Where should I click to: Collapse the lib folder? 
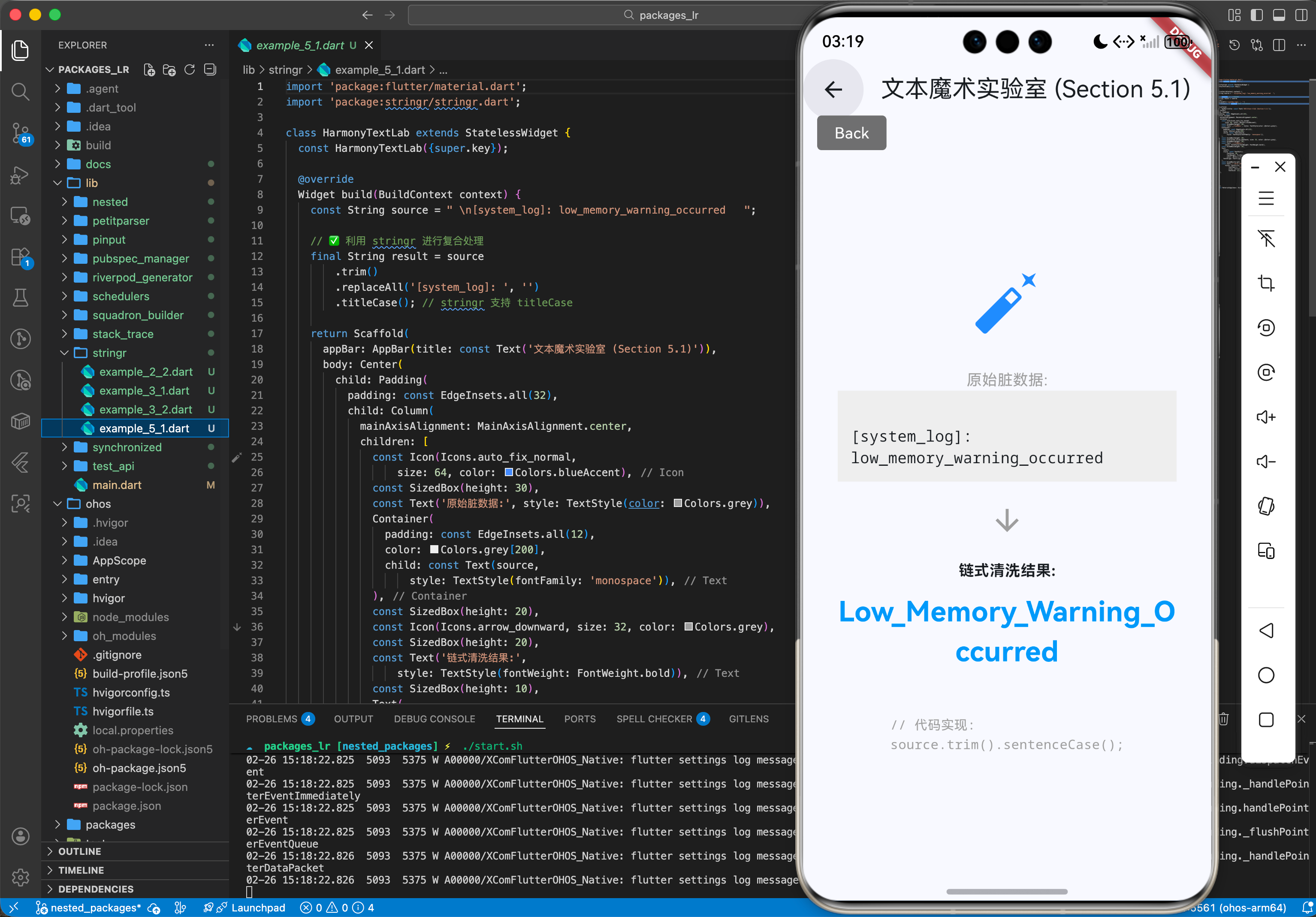pos(135,183)
